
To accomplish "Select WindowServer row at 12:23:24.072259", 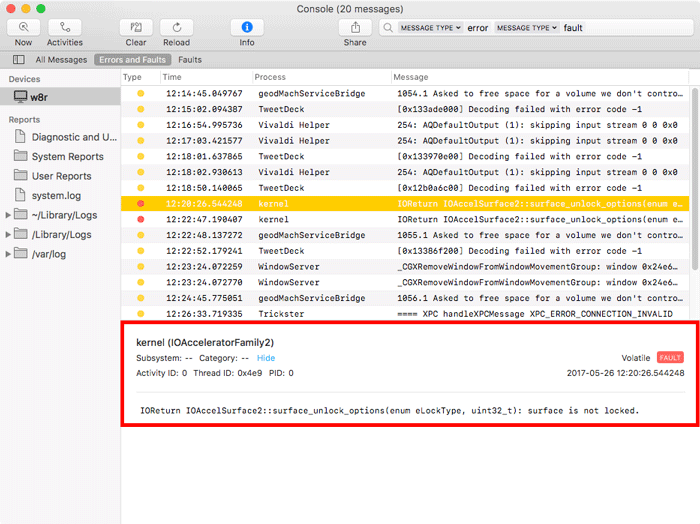I will [405, 266].
